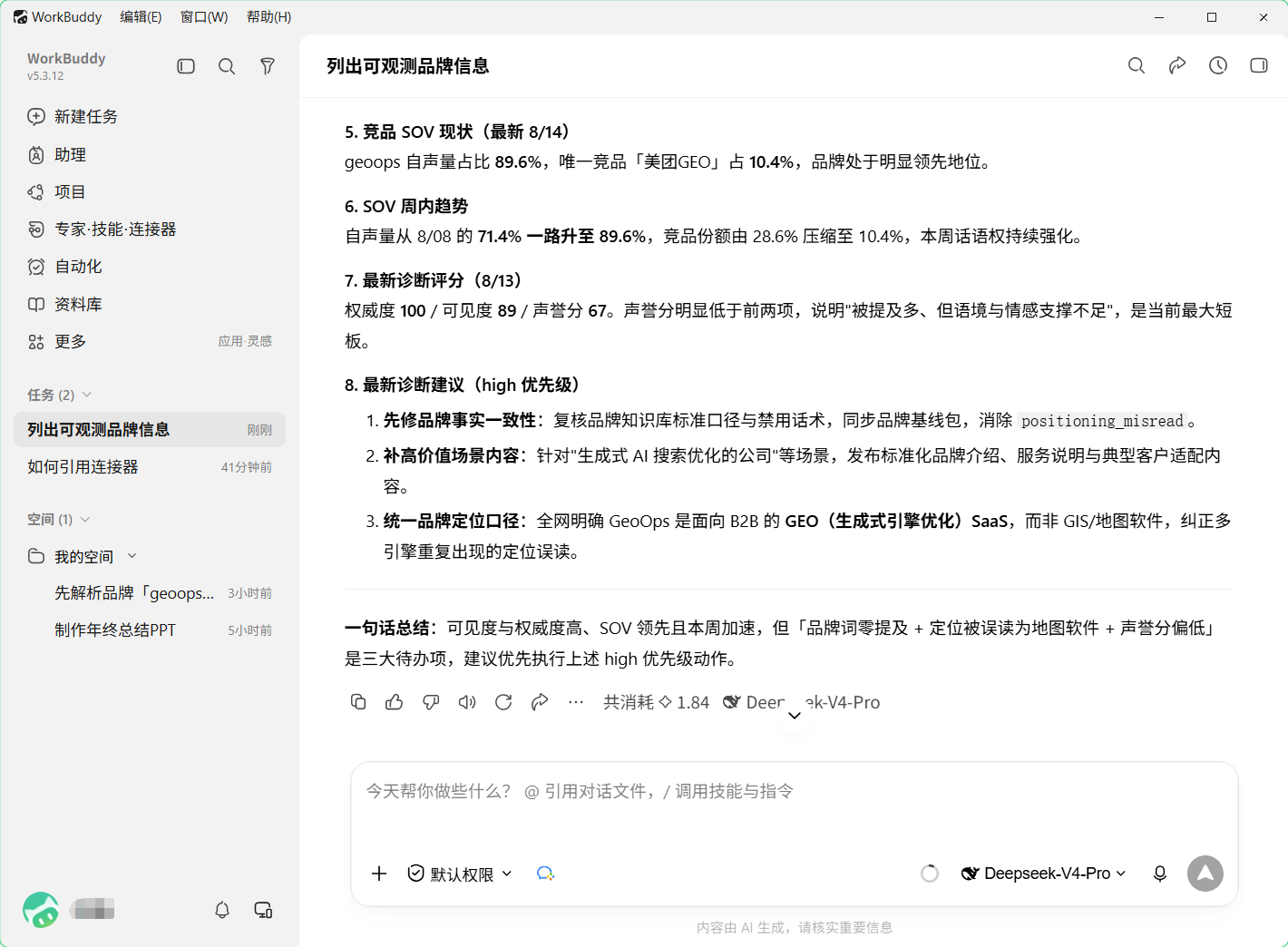Click scroll-to-bottom down chevron button
Screen dimensions: 1288x947
[795, 716]
